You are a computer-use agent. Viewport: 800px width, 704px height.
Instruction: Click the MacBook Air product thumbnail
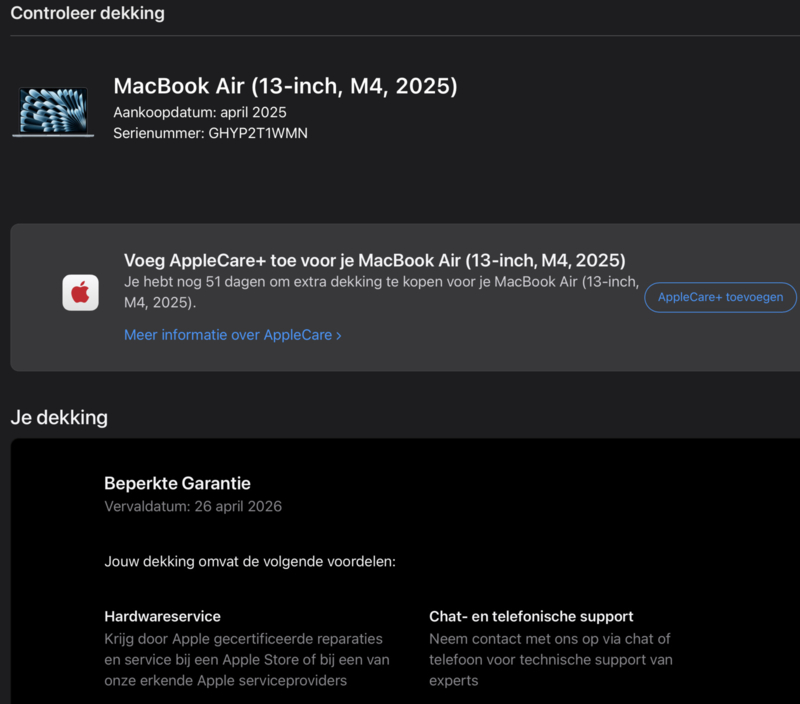(x=53, y=112)
